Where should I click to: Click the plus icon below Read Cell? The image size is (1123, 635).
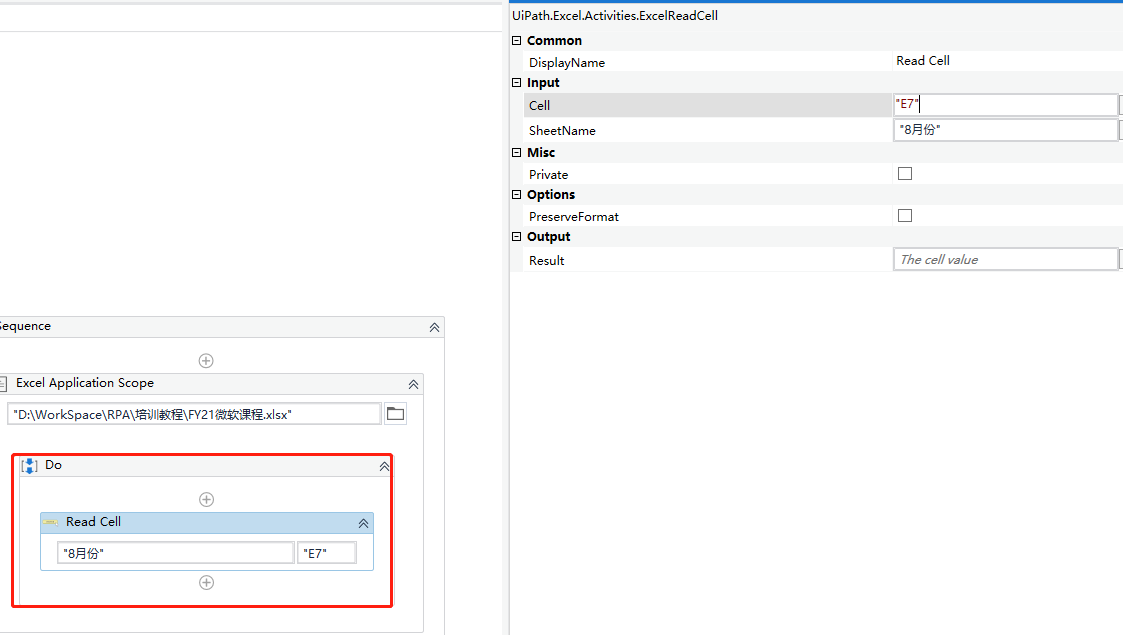[206, 582]
